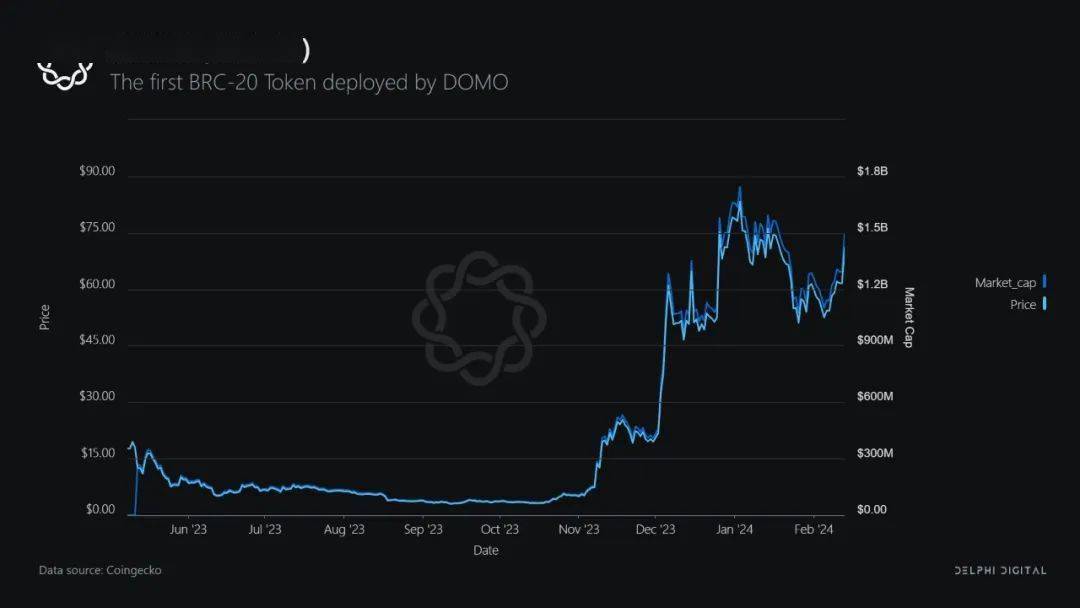Click the $30.00 price axis label
Viewport: 1080px width, 608px height.
click(x=97, y=396)
